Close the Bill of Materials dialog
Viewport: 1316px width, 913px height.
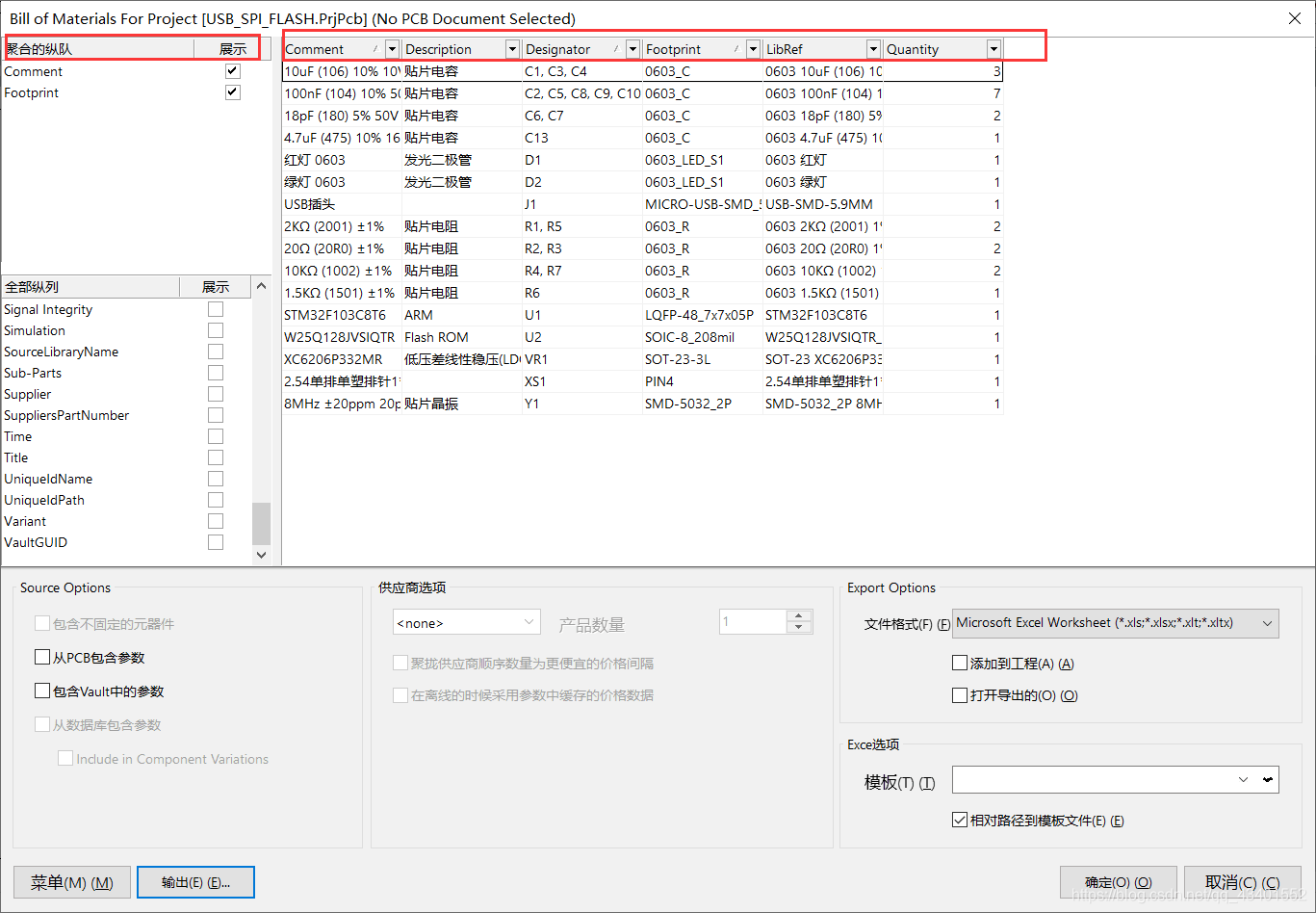pyautogui.click(x=1295, y=18)
